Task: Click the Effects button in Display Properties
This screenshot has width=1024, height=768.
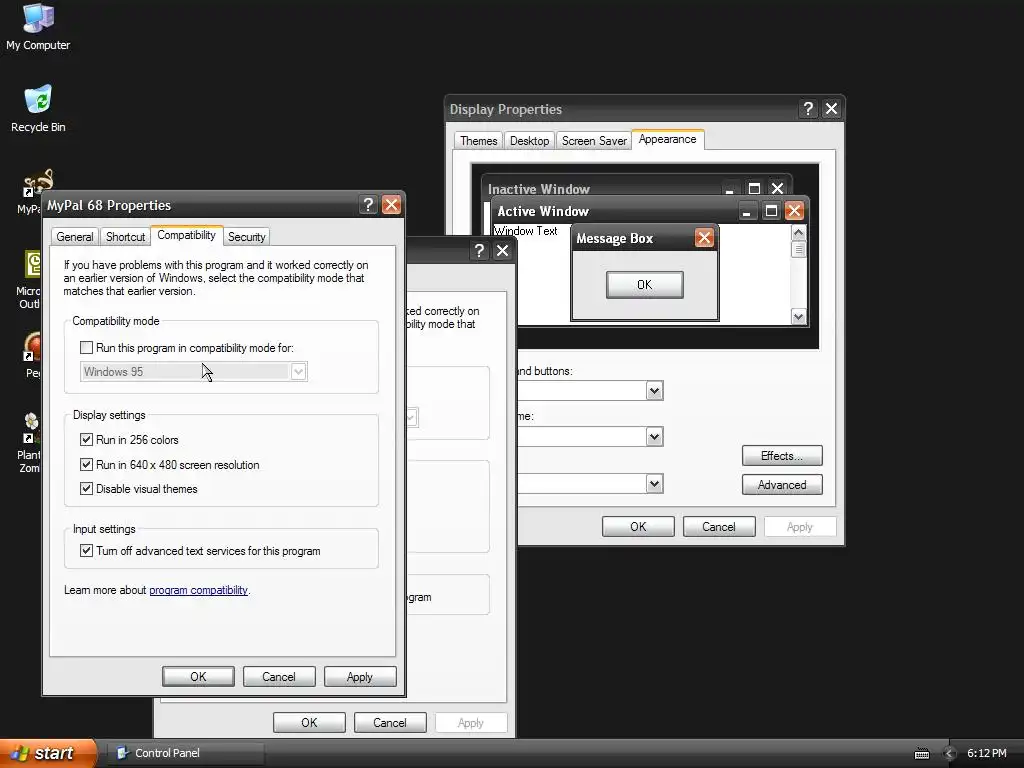Action: [782, 455]
